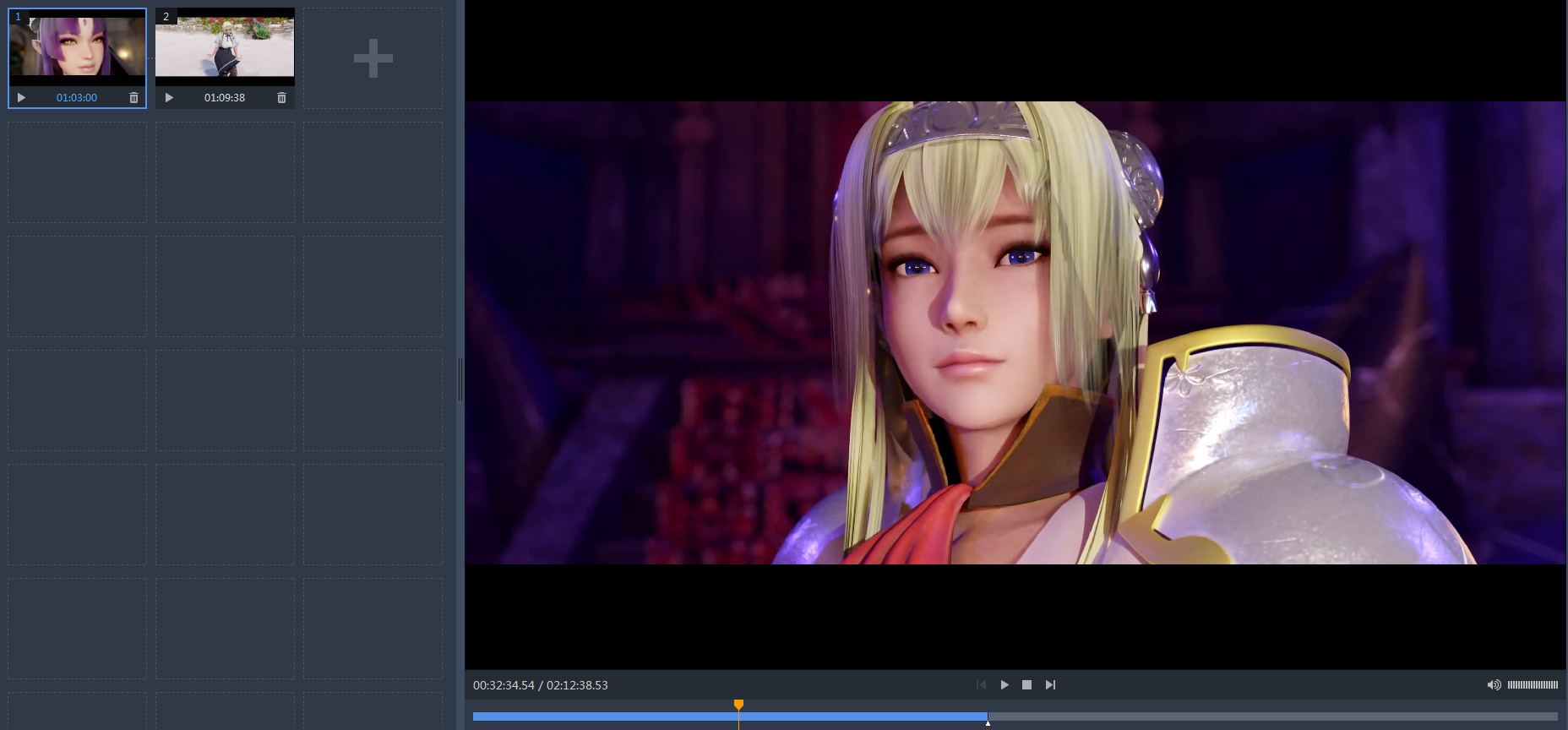Stop the preview playback
Image resolution: width=1568 pixels, height=730 pixels.
(1026, 685)
